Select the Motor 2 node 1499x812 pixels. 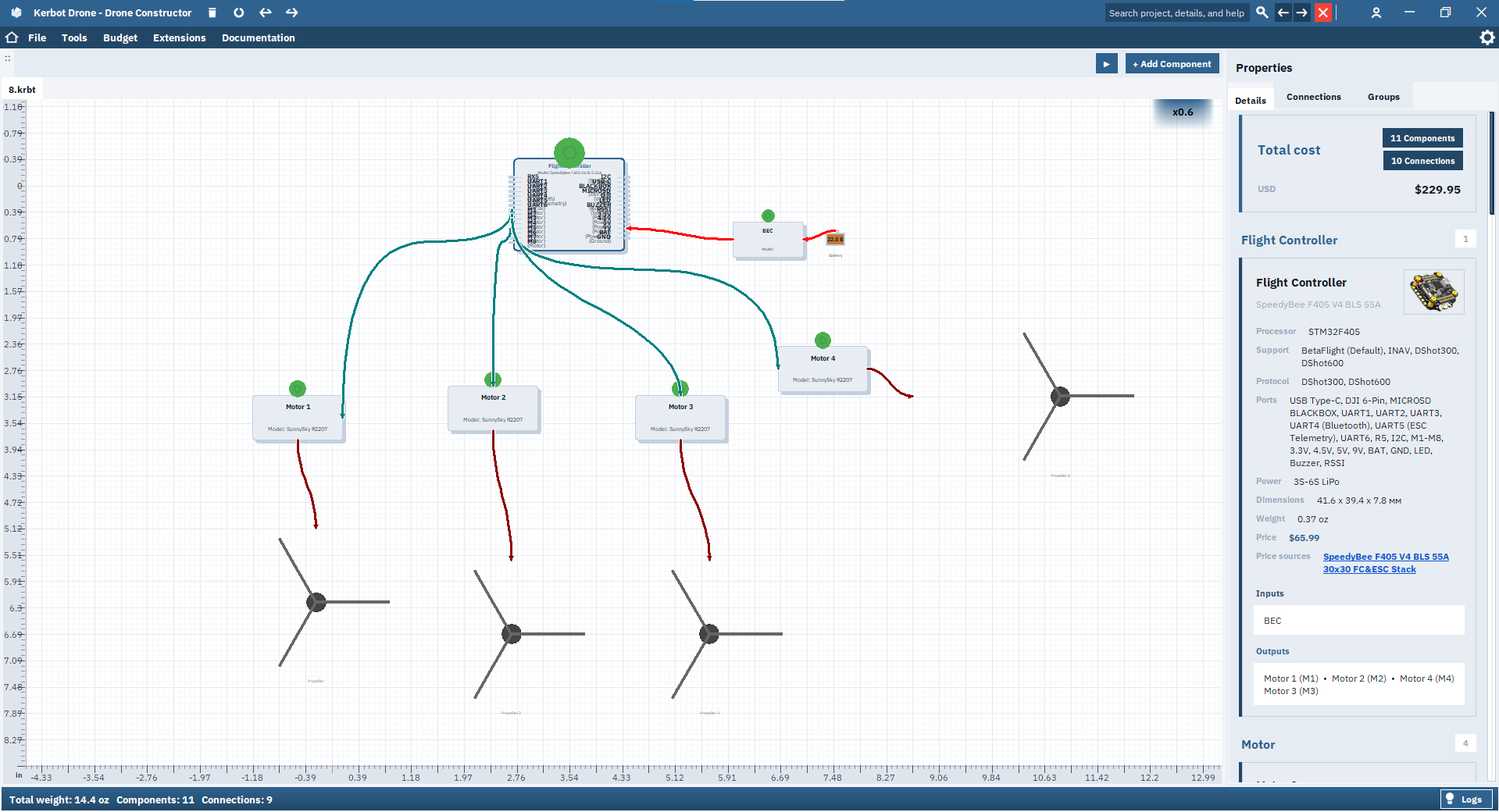click(494, 409)
